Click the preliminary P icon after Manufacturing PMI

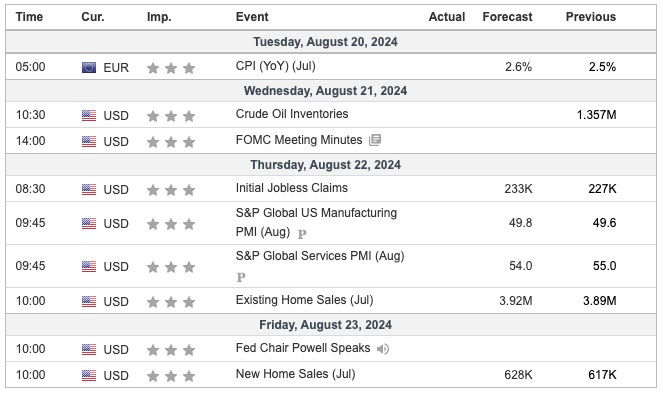301,233
